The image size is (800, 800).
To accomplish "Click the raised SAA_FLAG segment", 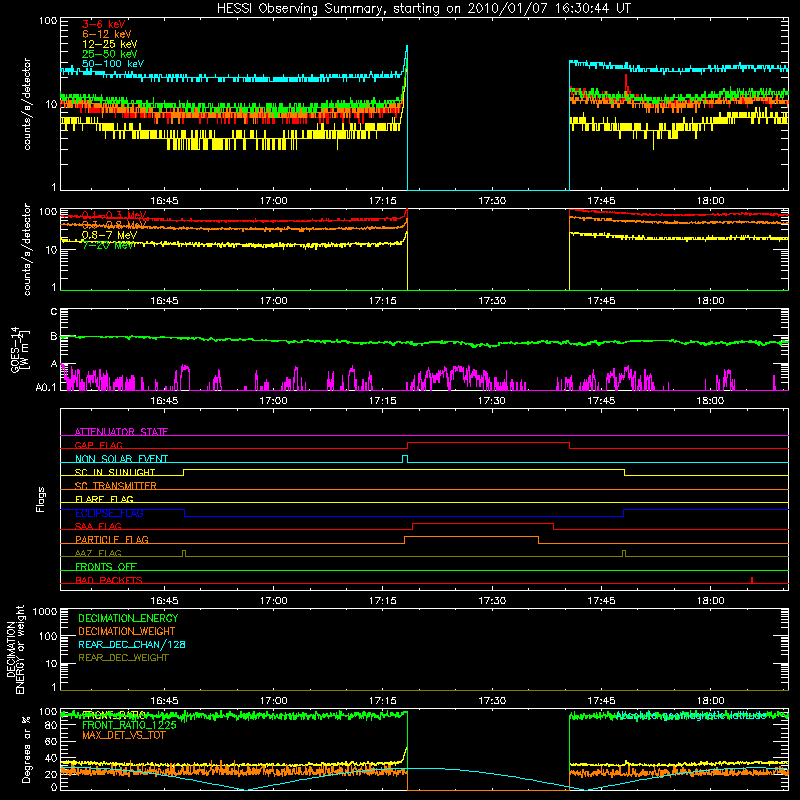I will [x=483, y=523].
